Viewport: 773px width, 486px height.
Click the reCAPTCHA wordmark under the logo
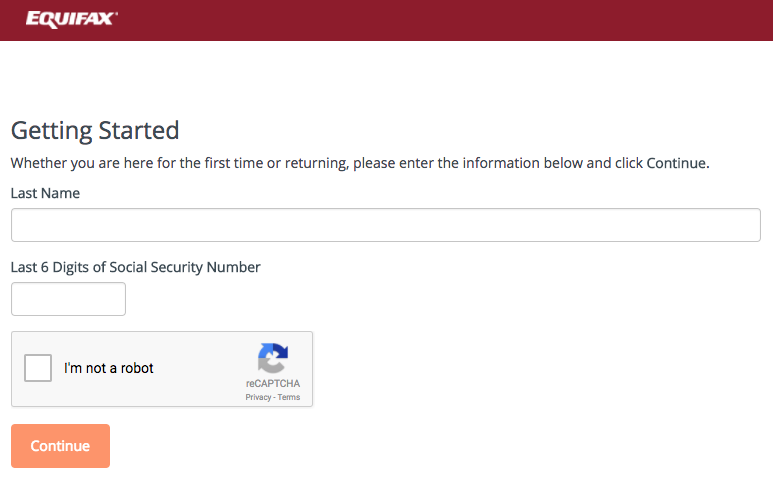tap(273, 383)
